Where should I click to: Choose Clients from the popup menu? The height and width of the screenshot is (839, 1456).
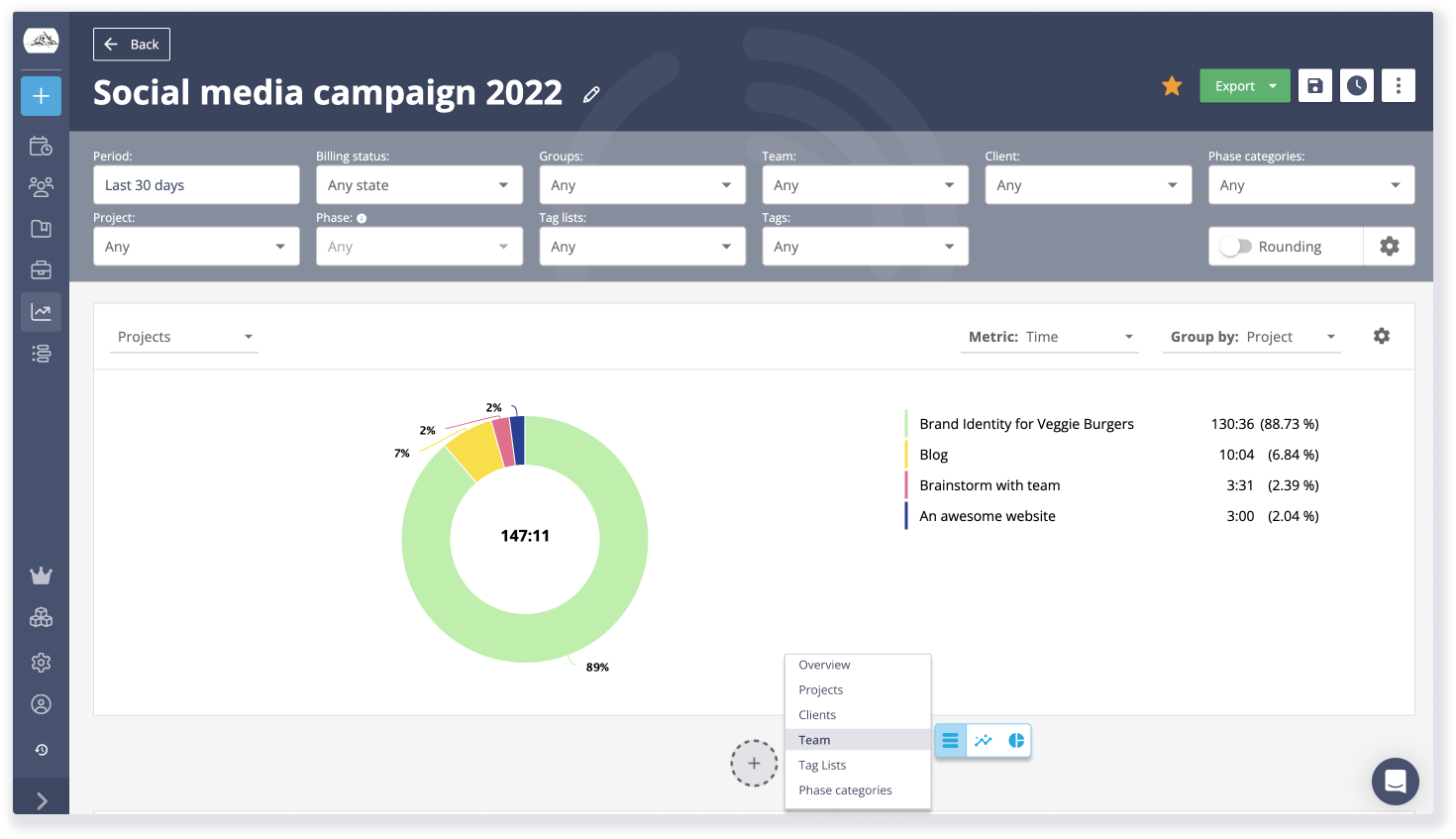click(817, 714)
